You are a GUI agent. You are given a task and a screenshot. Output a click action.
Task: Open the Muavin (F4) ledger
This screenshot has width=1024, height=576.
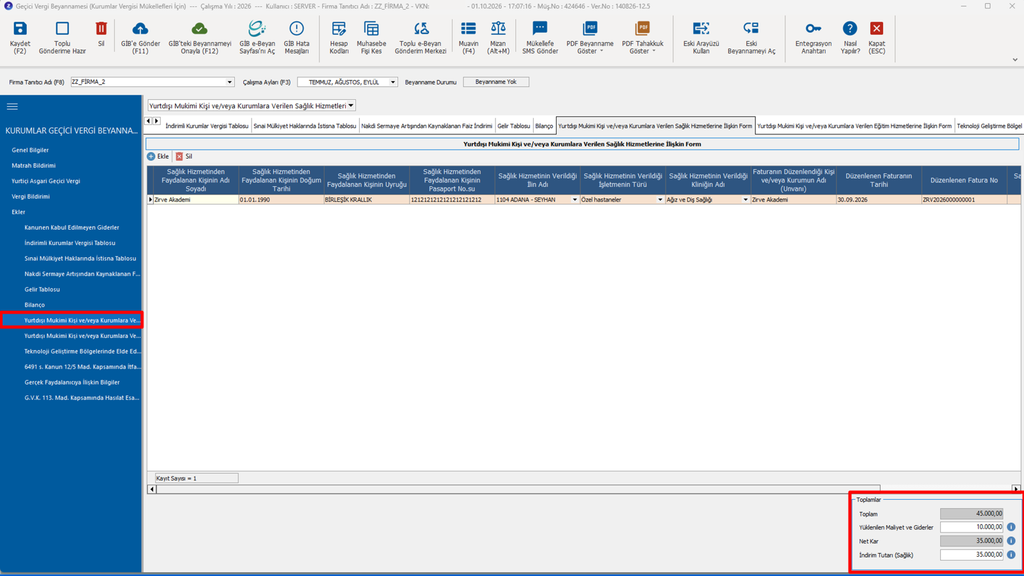point(468,37)
